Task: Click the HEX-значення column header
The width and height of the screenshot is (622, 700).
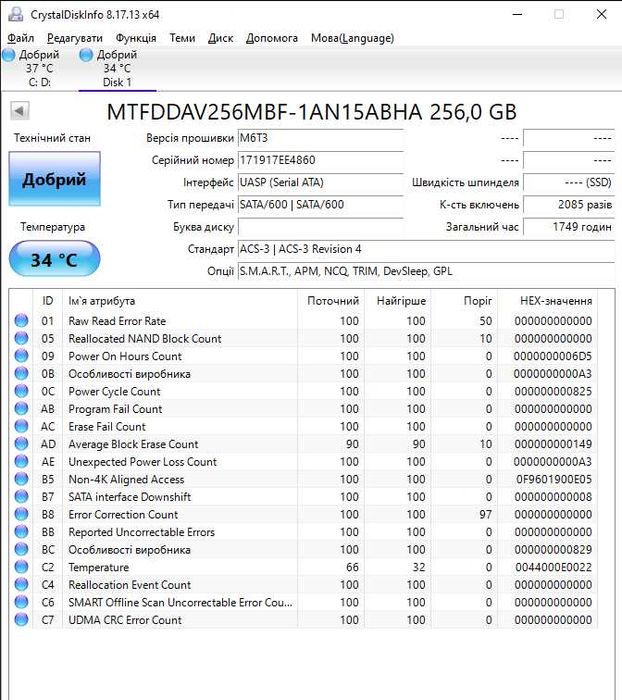Action: click(548, 301)
